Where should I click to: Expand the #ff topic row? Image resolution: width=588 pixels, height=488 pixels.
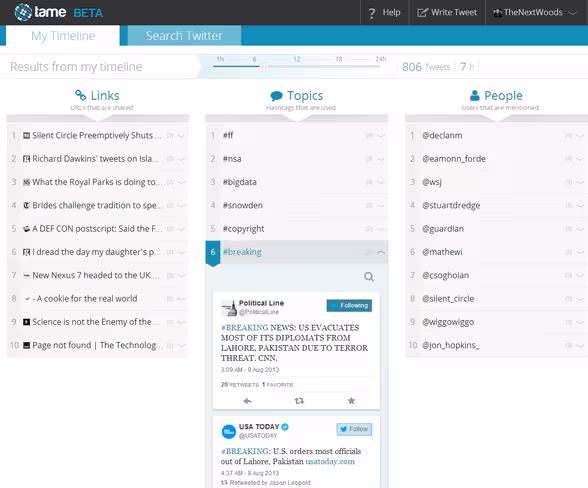tap(381, 136)
